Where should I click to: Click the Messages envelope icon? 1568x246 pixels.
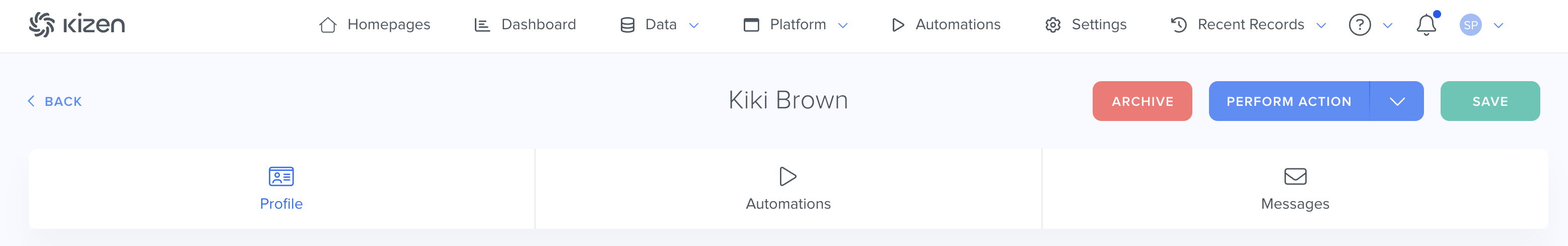pos(1295,176)
